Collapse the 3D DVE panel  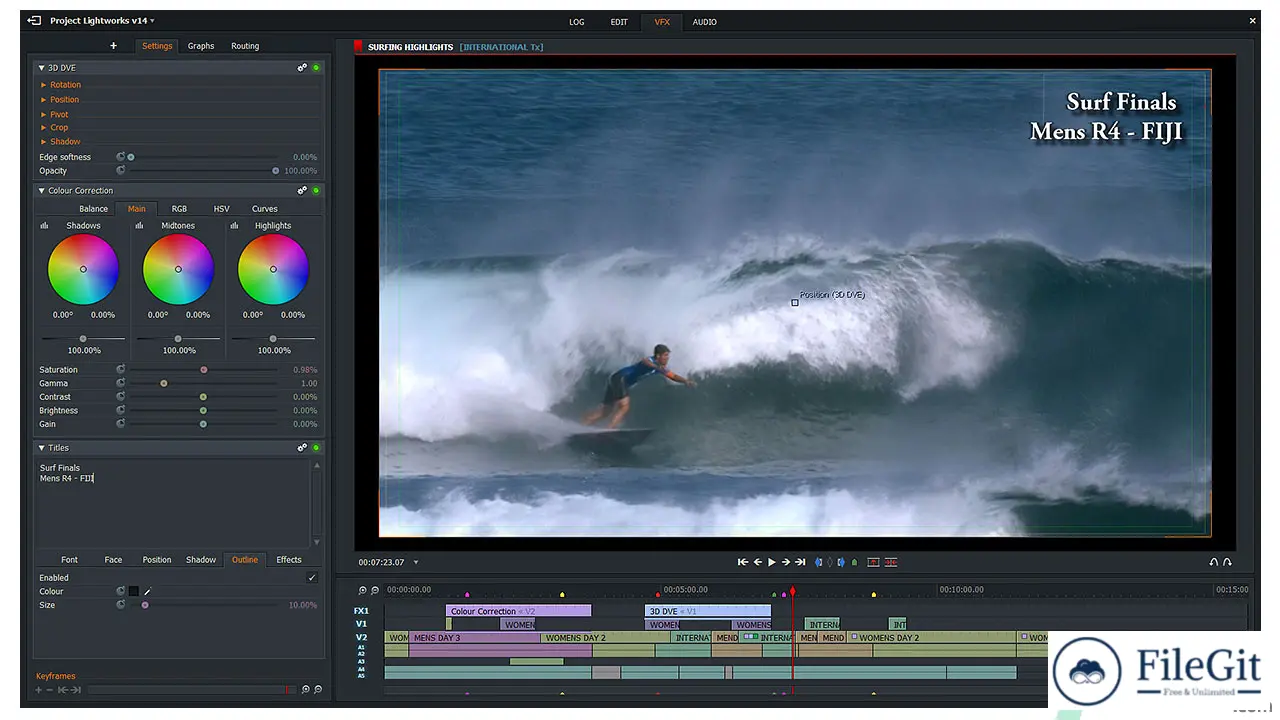(x=42, y=68)
